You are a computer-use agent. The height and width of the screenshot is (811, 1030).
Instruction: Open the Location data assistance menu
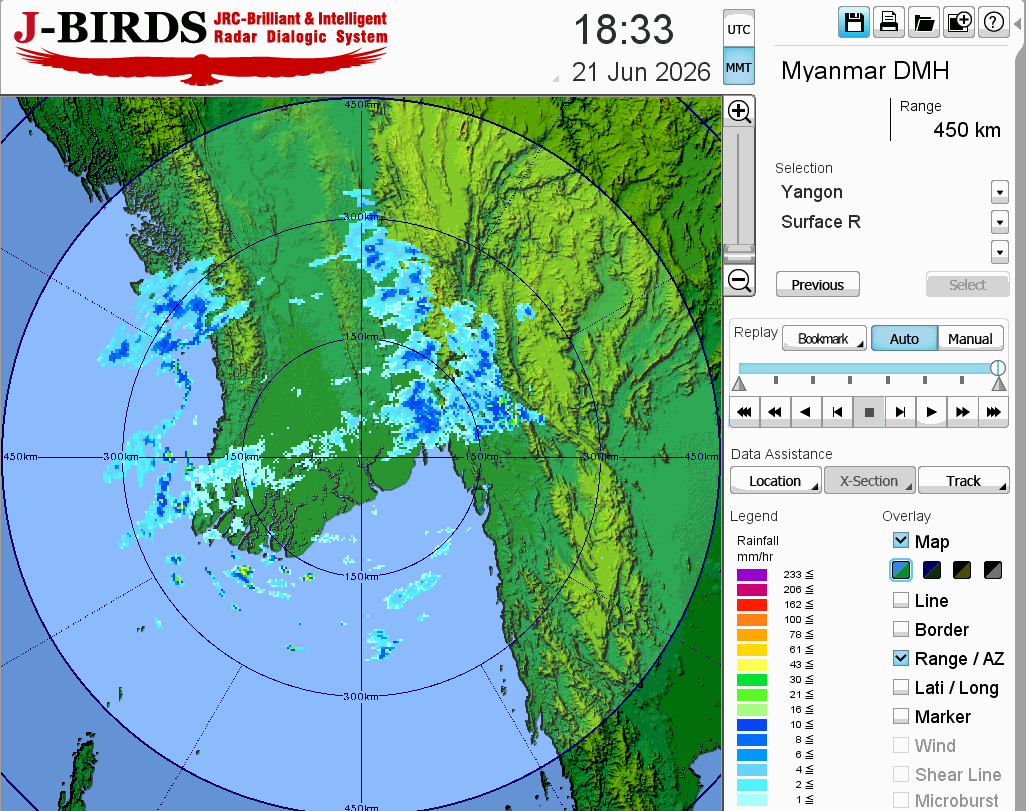click(776, 481)
